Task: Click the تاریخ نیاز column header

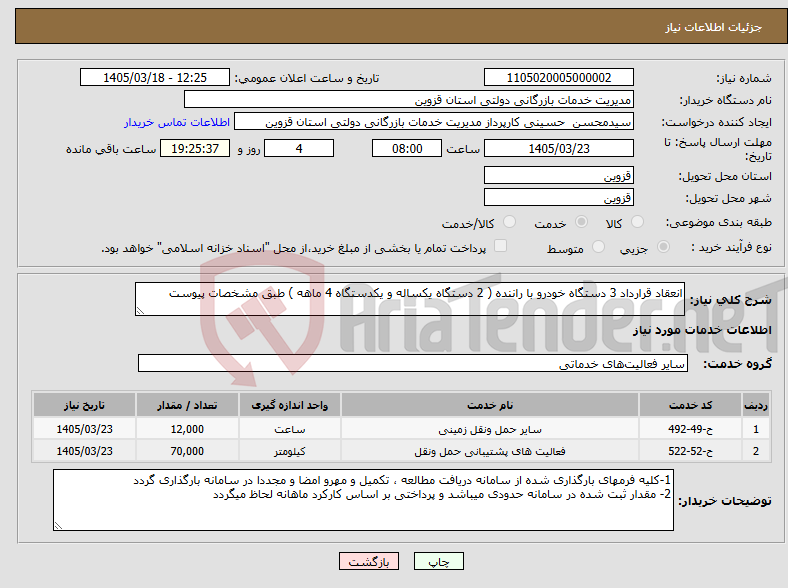Action: [84, 405]
